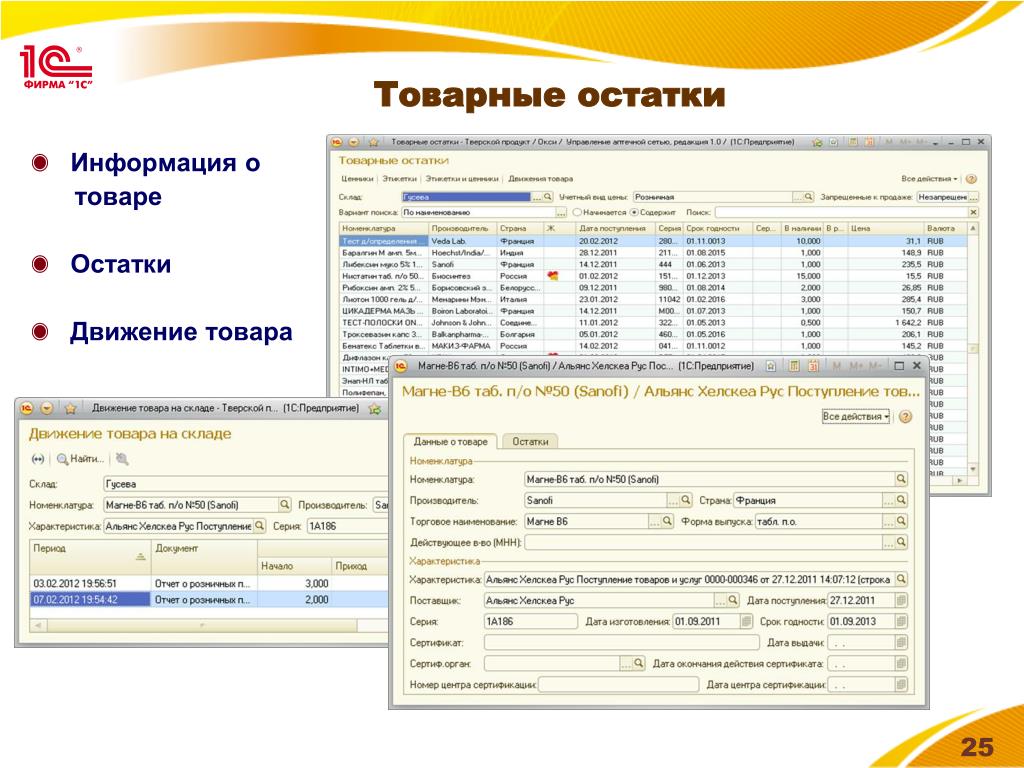Open help icon in Товарные остатки window
The width and height of the screenshot is (1024, 768).
pos(971,178)
